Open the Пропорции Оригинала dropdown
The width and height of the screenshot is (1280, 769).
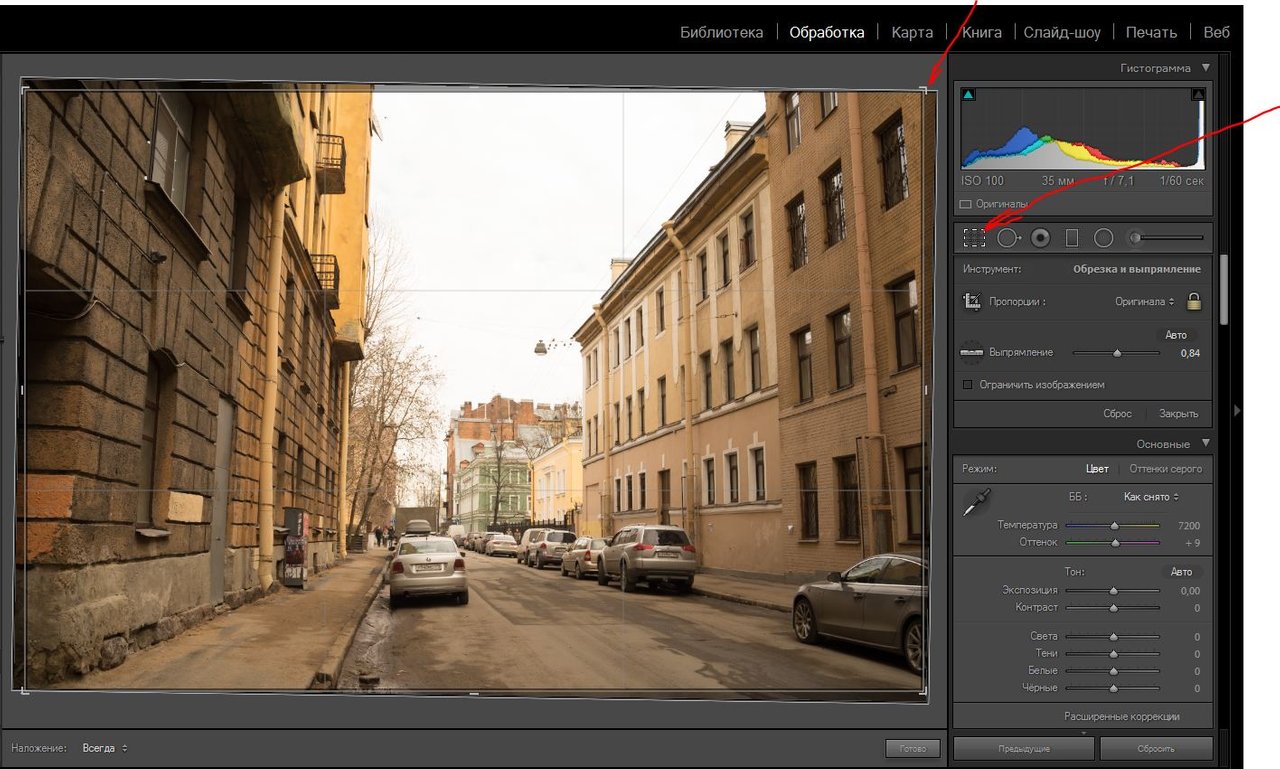[1145, 301]
